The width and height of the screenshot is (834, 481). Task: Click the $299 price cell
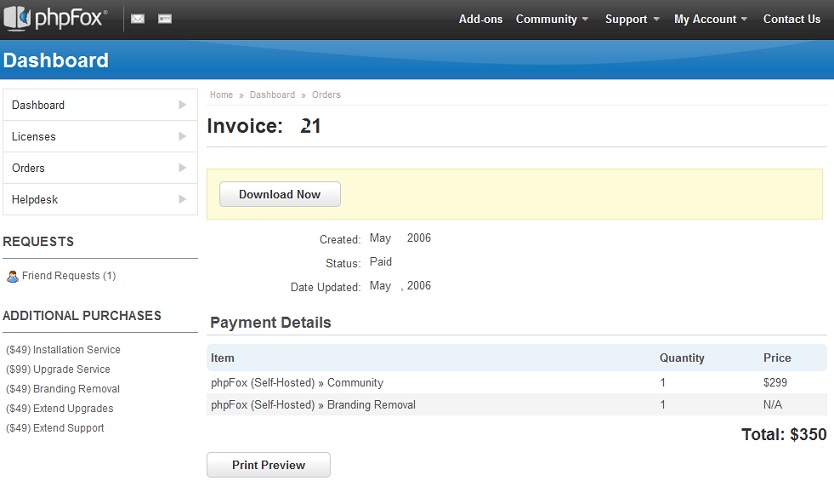click(775, 383)
